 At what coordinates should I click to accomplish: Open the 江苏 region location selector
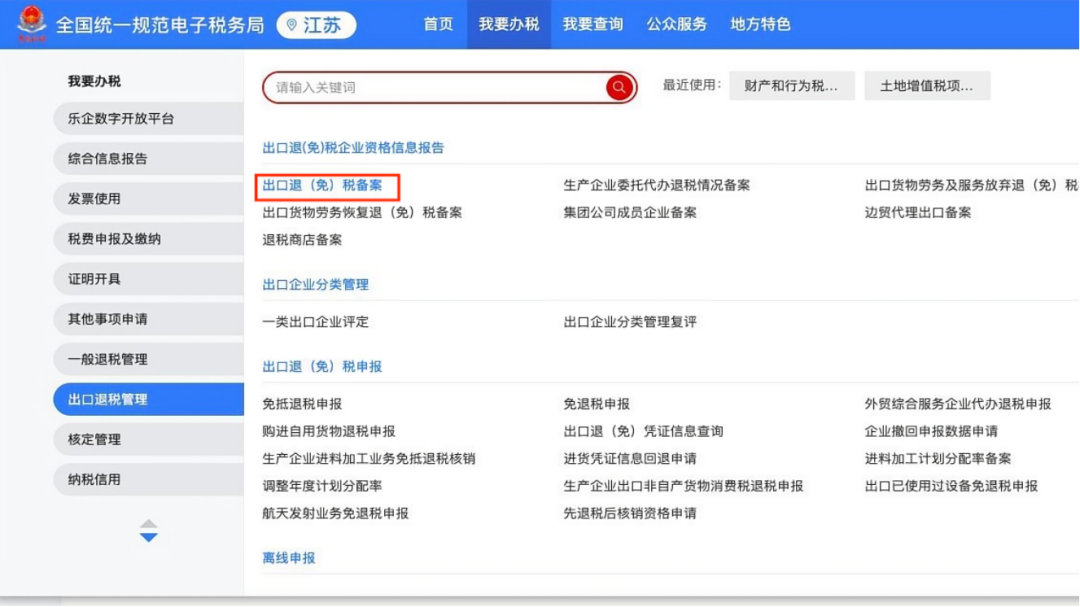pos(315,25)
